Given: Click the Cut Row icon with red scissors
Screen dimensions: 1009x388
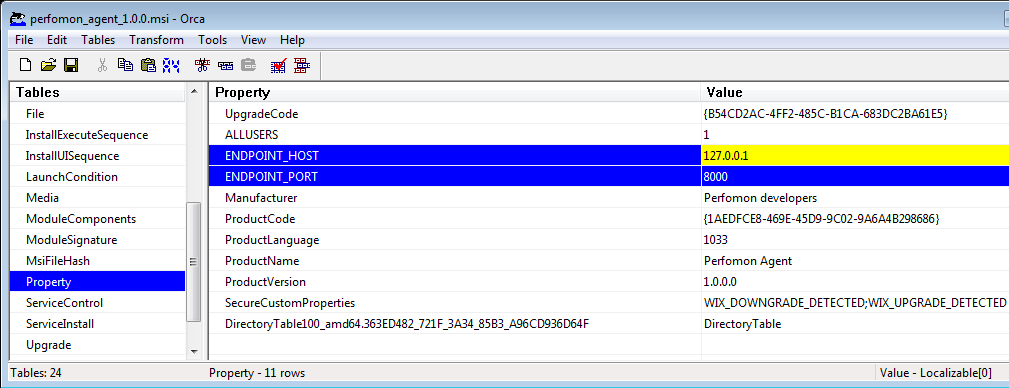Looking at the screenshot, I should pyautogui.click(x=203, y=65).
